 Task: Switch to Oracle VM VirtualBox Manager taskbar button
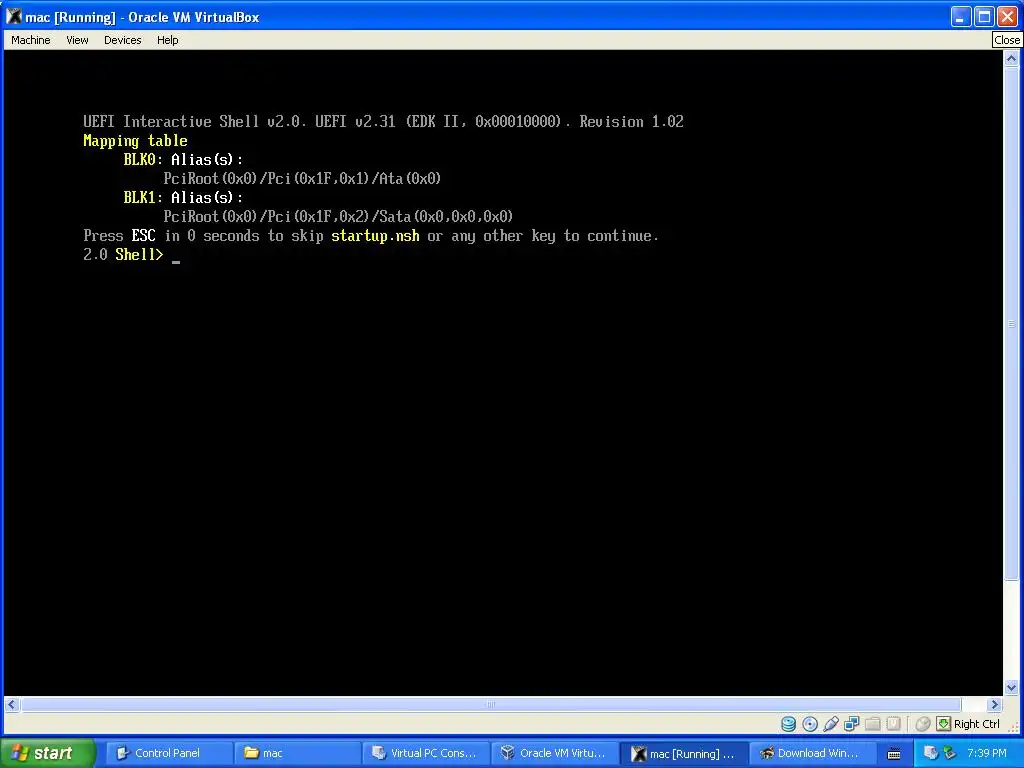point(554,753)
